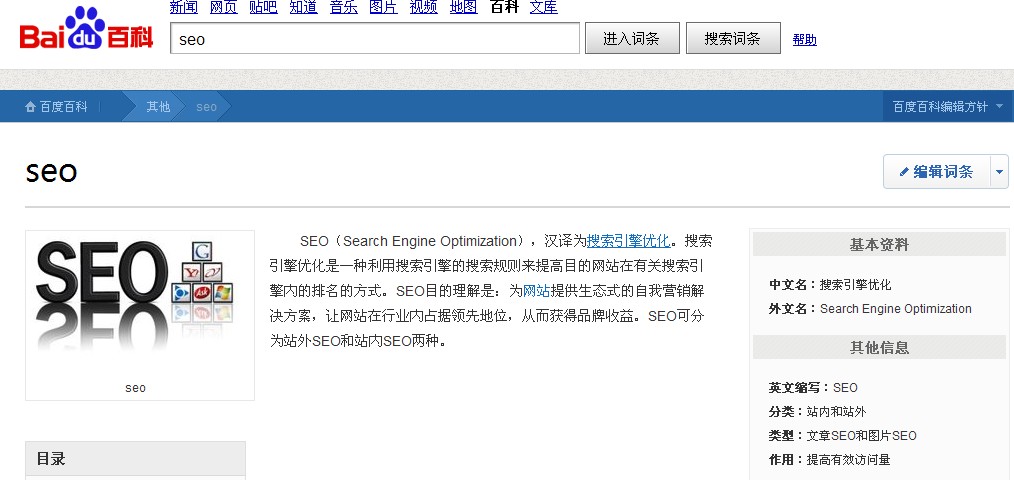Click the 目录 heading

pyautogui.click(x=50, y=459)
